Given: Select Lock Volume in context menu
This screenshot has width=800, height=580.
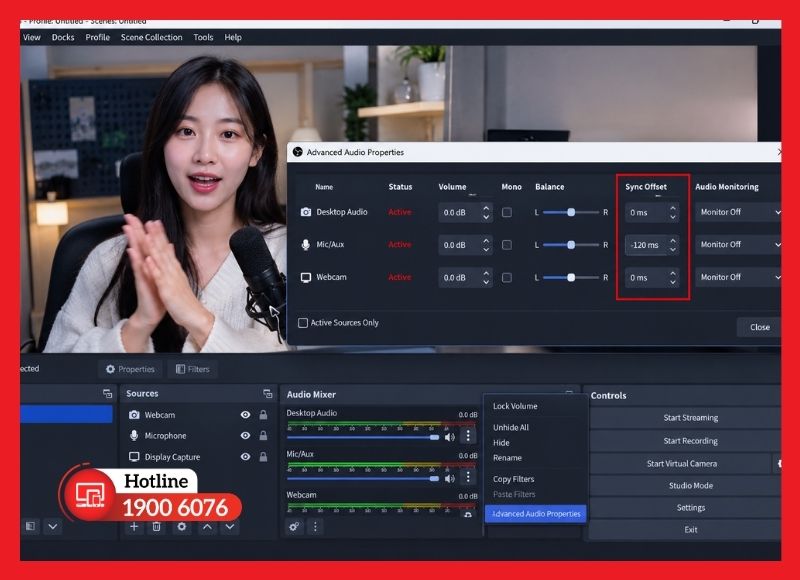Looking at the screenshot, I should [515, 406].
